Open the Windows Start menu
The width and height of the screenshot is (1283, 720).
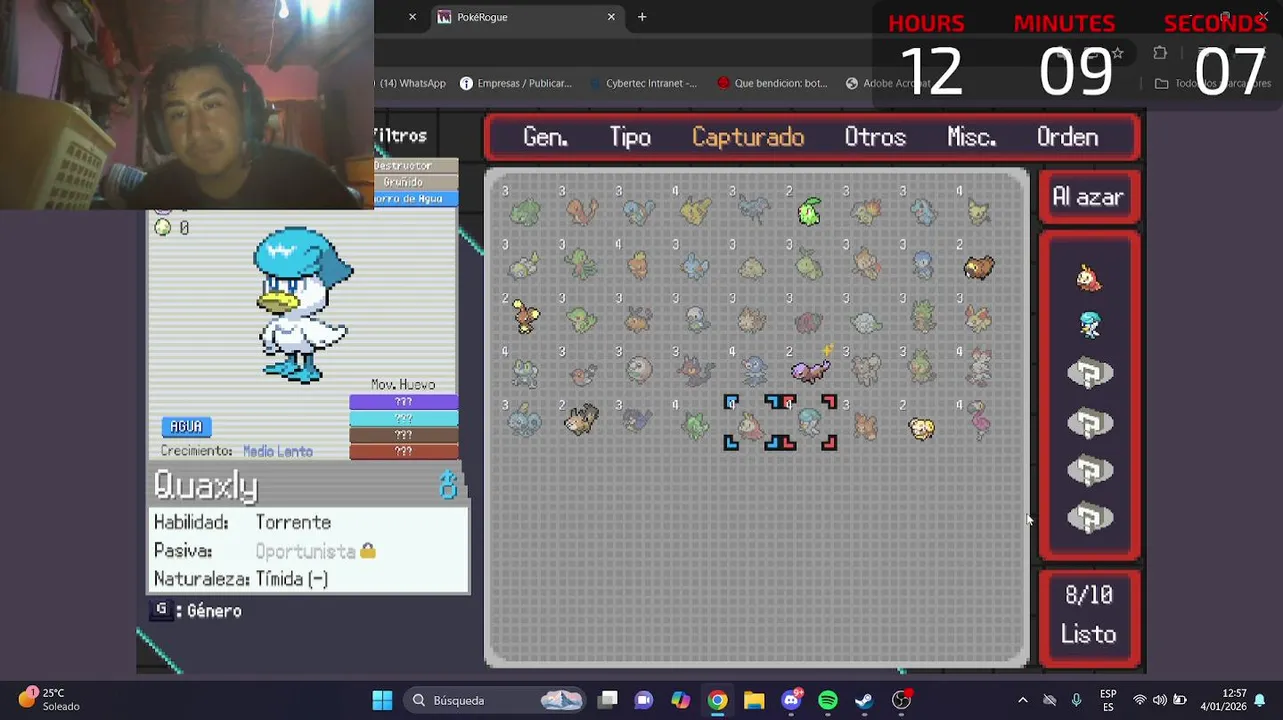(x=382, y=700)
